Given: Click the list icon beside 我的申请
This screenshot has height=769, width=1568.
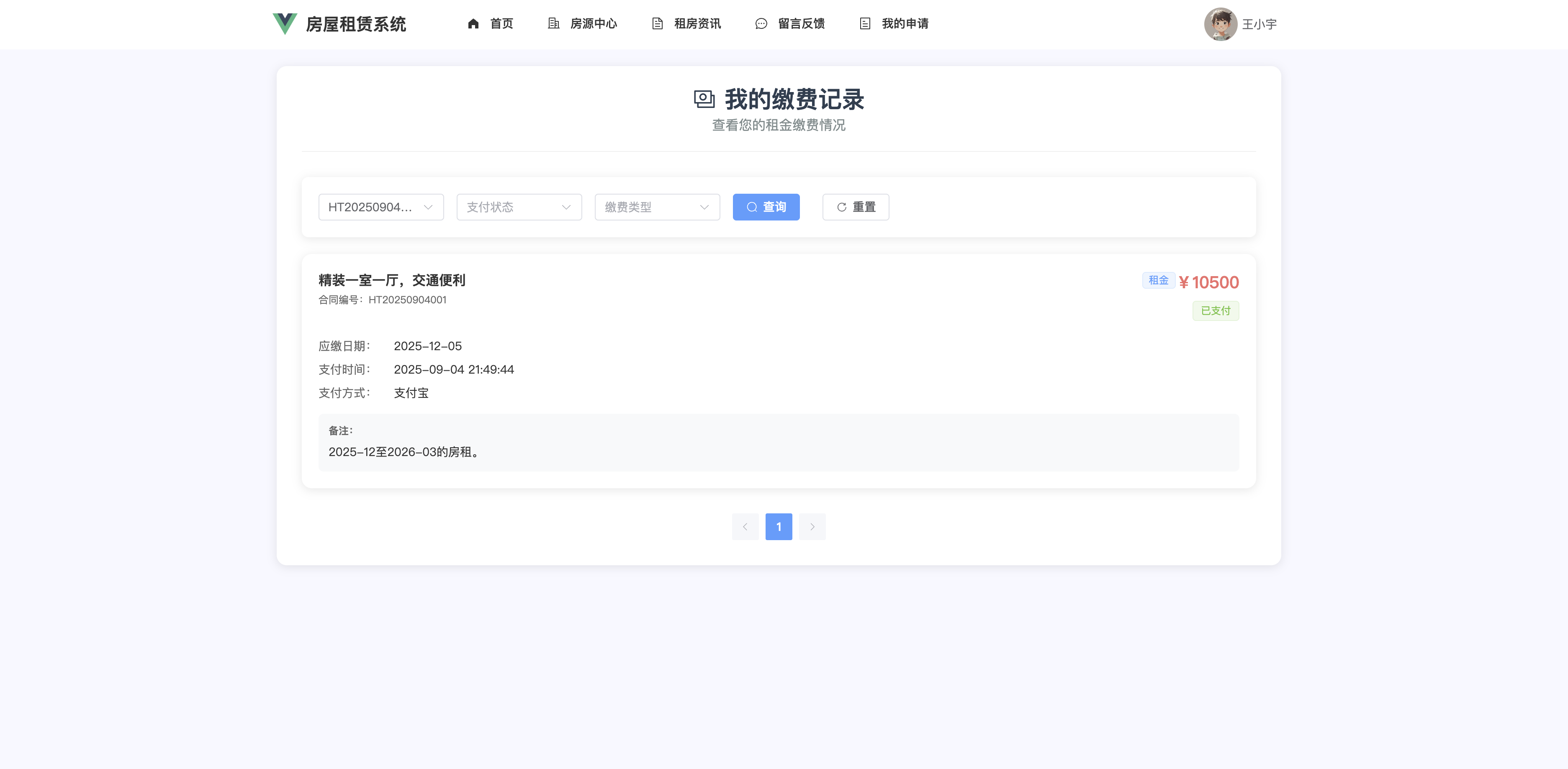Looking at the screenshot, I should pos(865,24).
